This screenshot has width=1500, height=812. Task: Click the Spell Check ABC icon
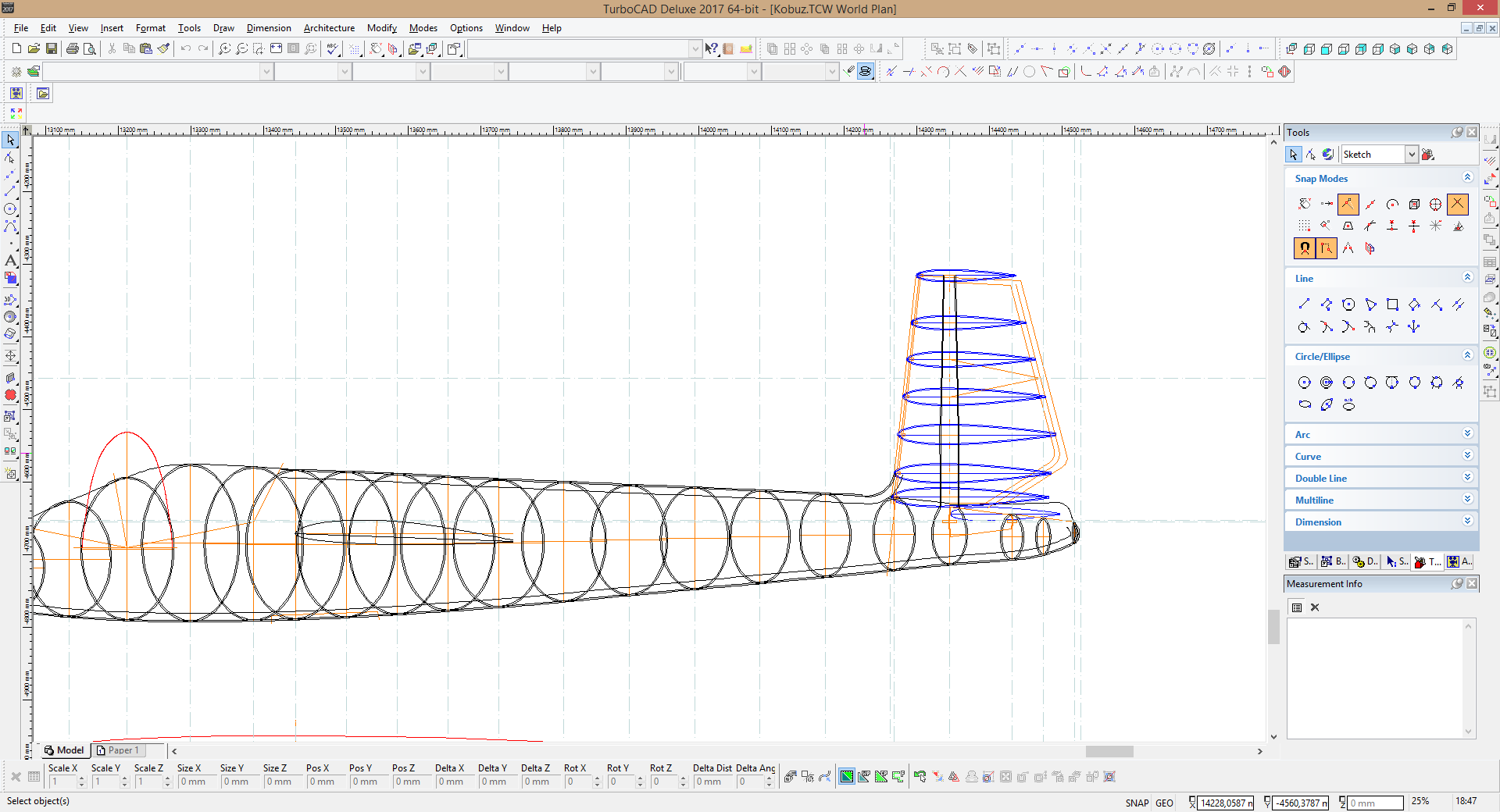pyautogui.click(x=333, y=48)
